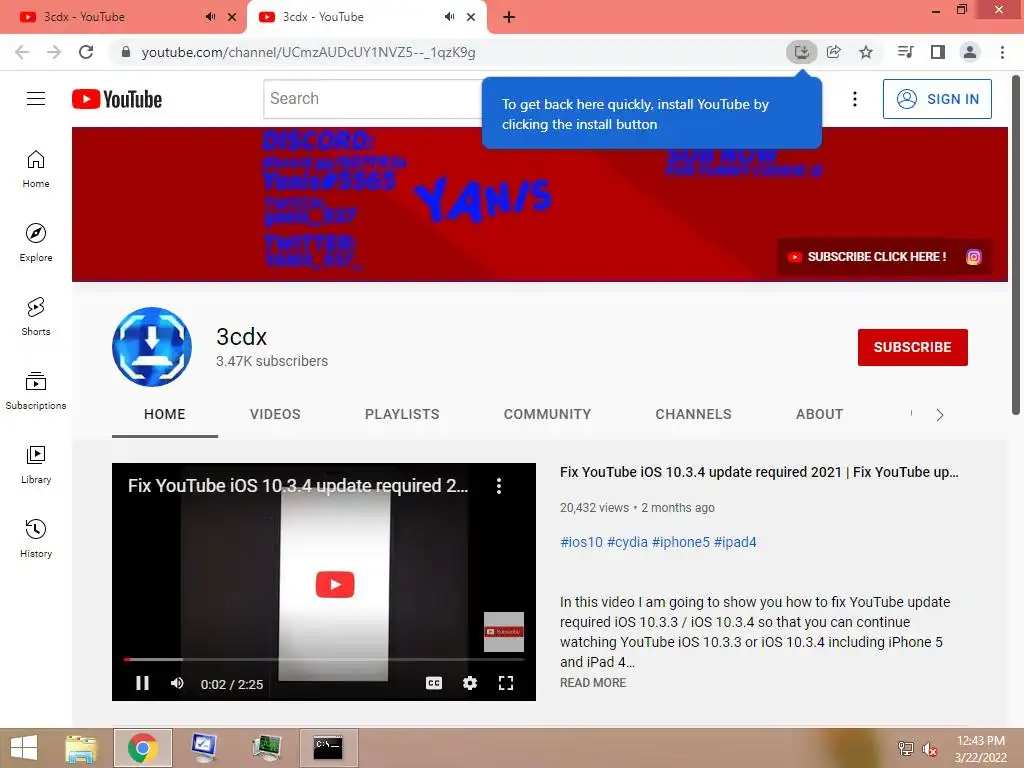This screenshot has height=768, width=1024.
Task: Click the browser address bar URL
Action: (308, 52)
